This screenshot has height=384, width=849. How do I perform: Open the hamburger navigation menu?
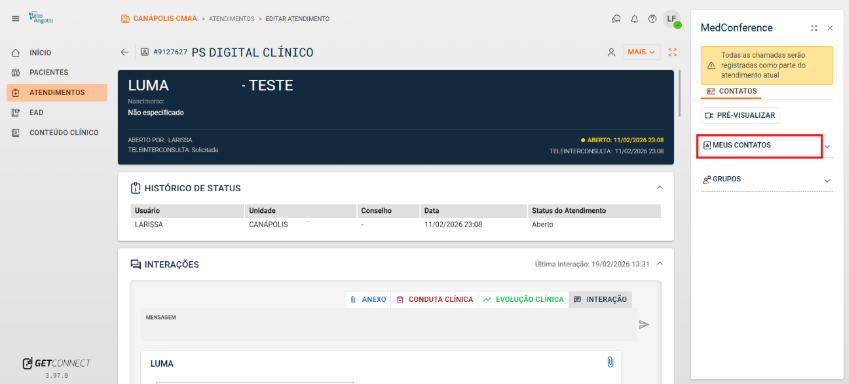[15, 18]
